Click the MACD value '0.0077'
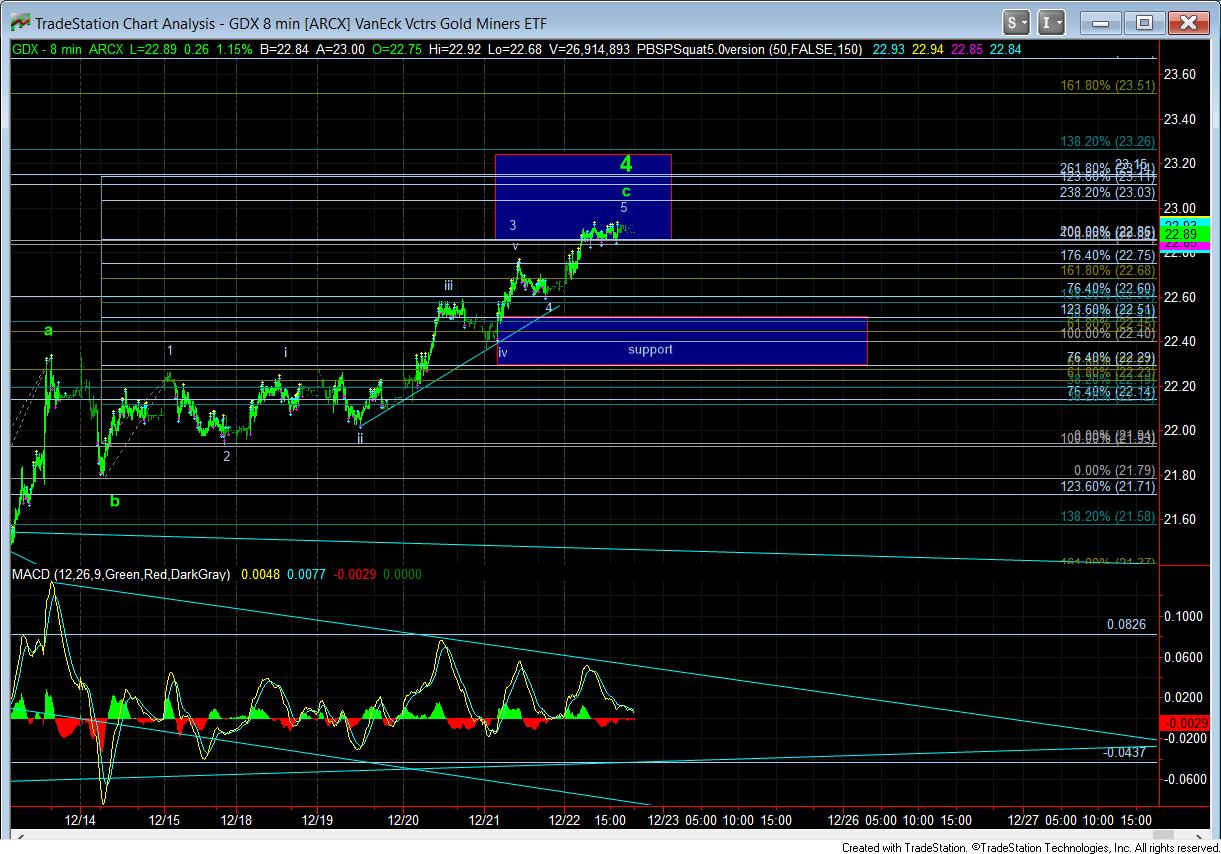Image resolution: width=1221 pixels, height=854 pixels. (x=306, y=575)
